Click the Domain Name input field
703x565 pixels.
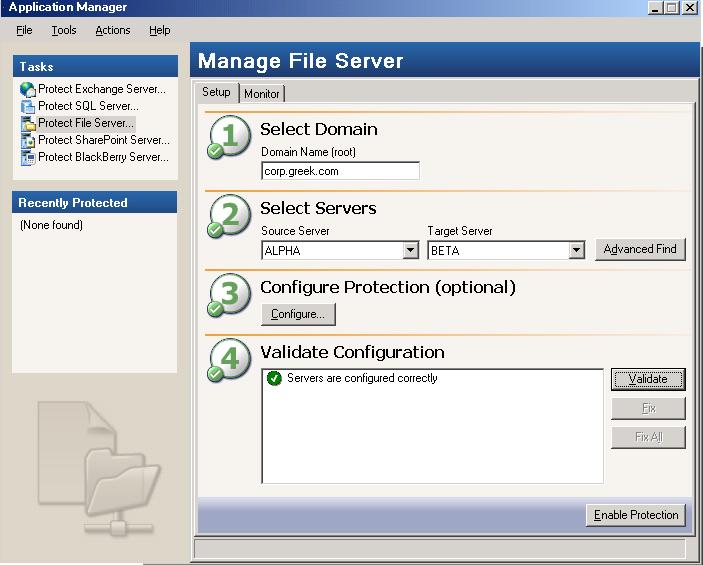[340, 171]
